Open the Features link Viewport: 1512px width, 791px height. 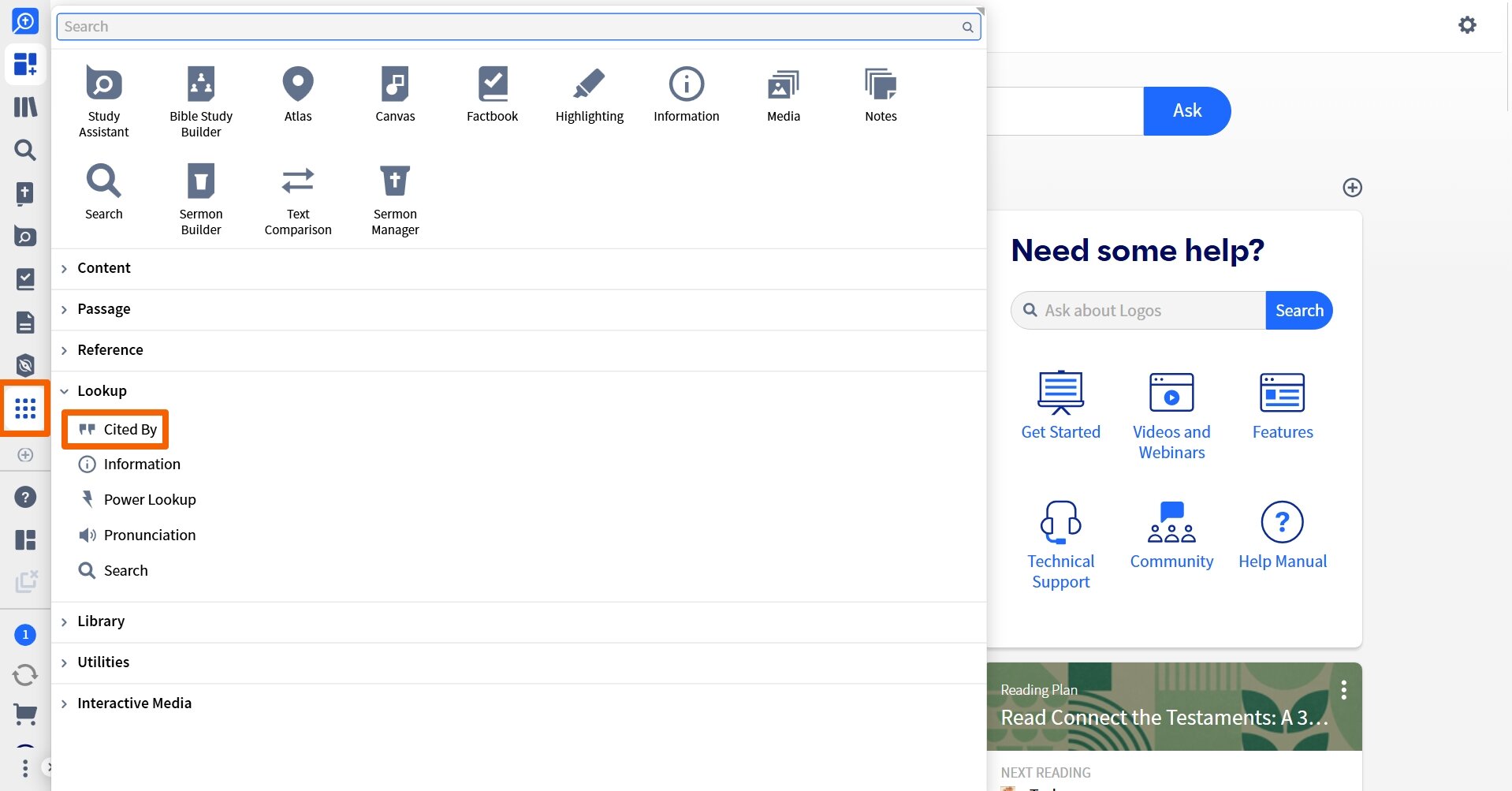1283,405
